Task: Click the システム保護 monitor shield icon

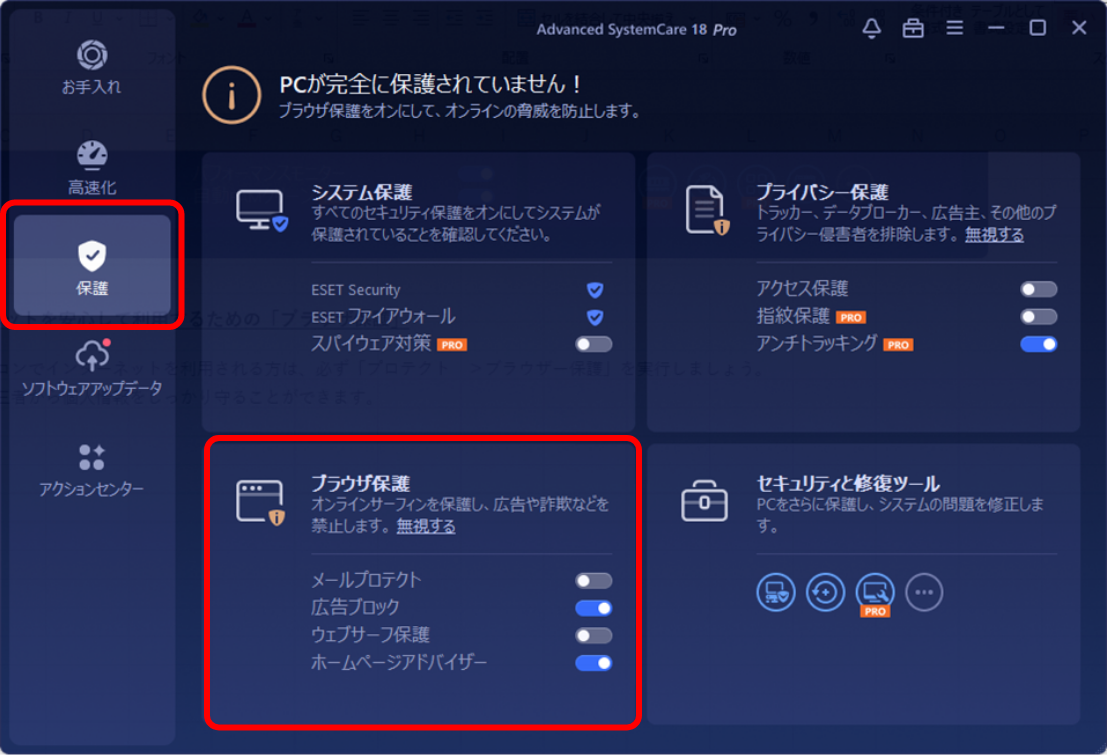Action: (262, 210)
